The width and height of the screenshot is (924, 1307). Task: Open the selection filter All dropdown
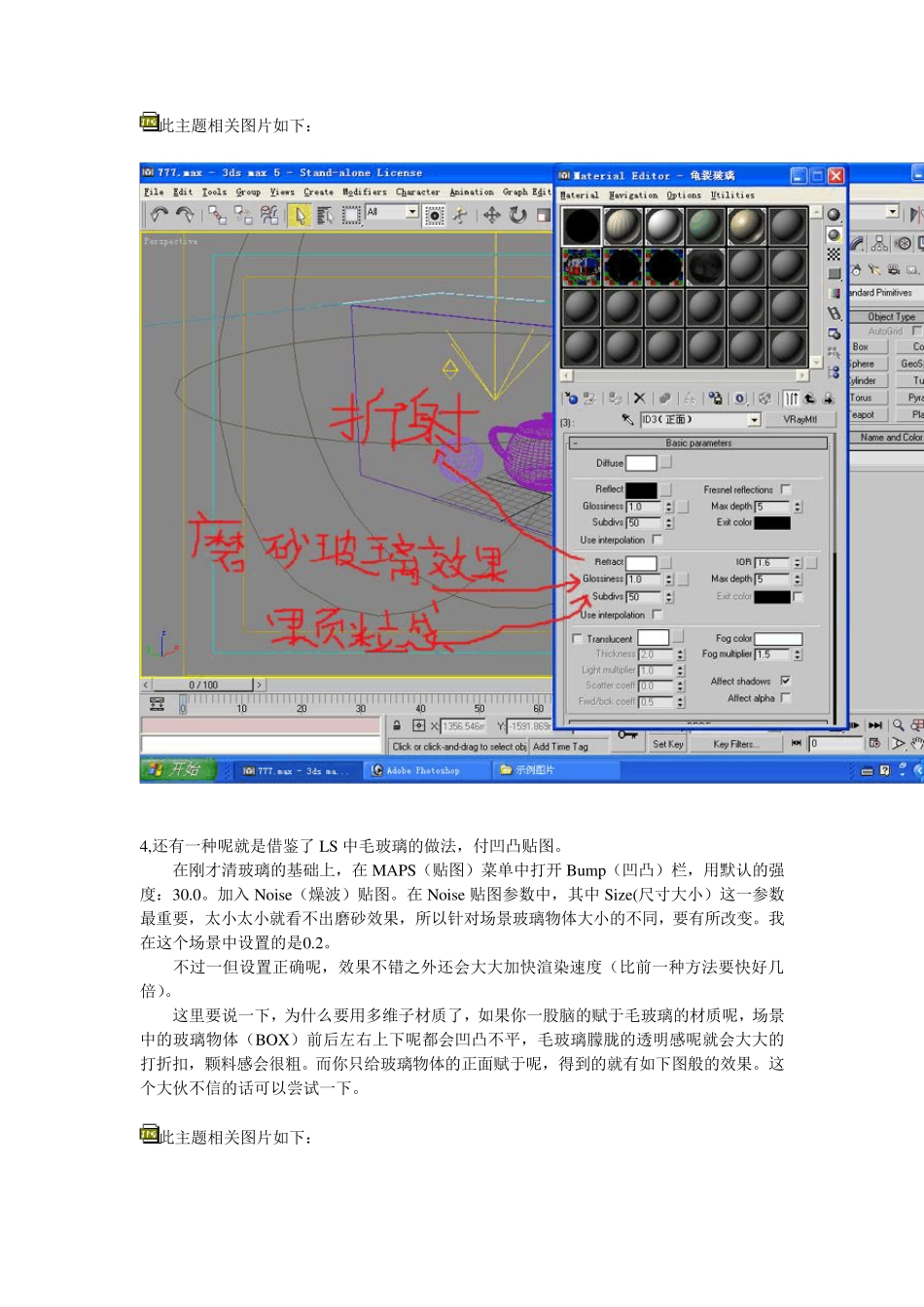412,212
